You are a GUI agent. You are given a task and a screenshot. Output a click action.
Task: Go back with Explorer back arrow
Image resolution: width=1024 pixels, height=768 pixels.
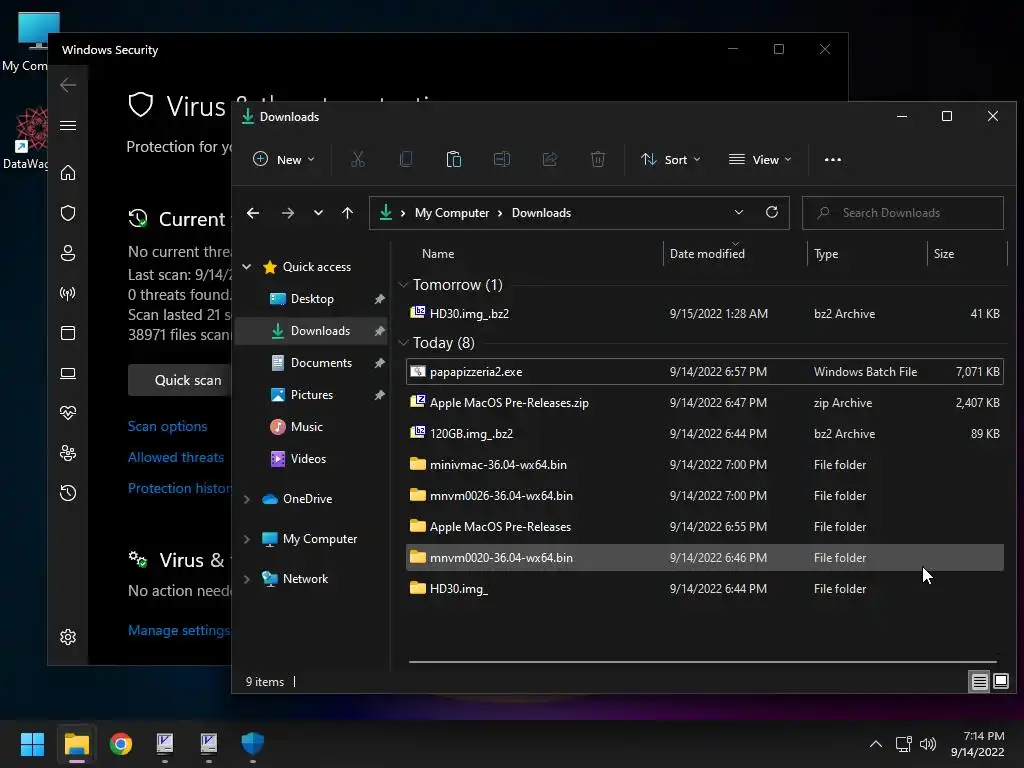pos(253,213)
